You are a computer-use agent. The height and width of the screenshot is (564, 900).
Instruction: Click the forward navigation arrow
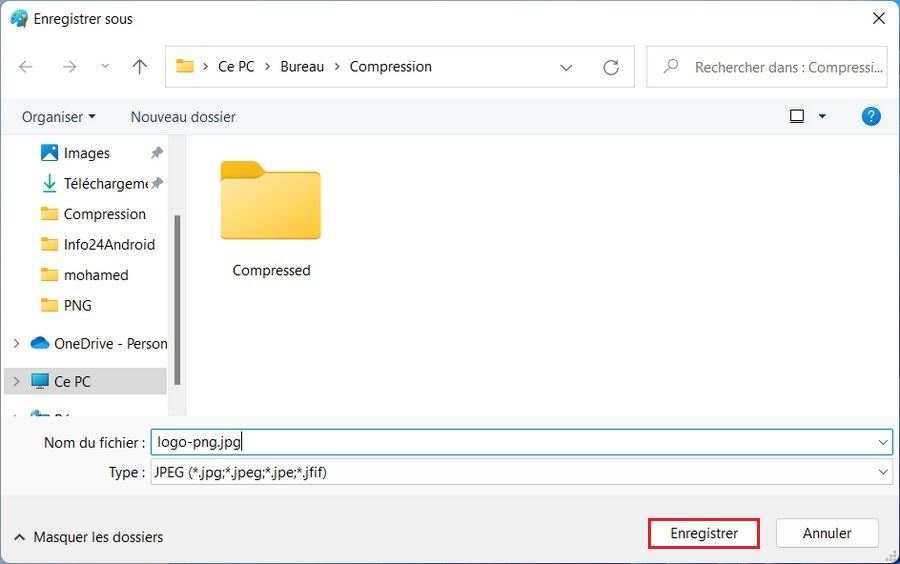click(x=69, y=67)
